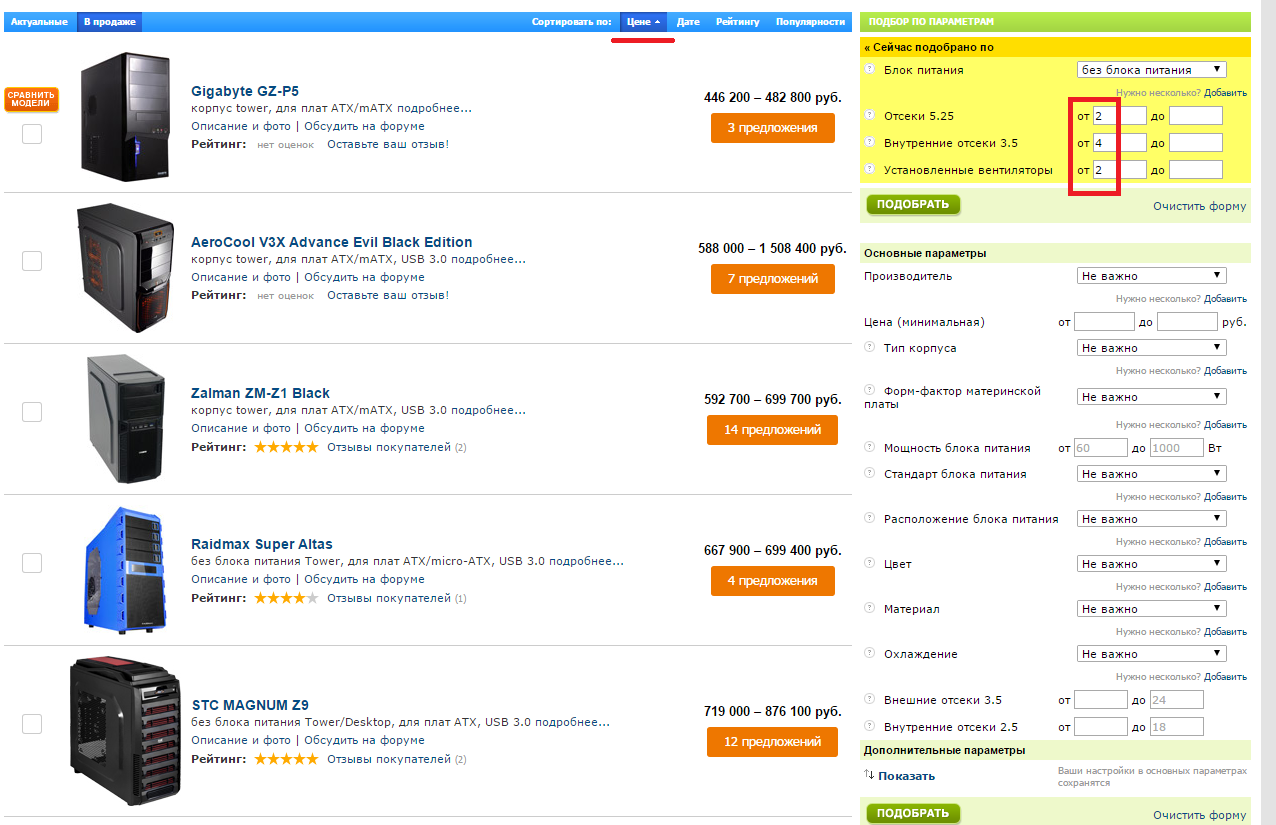The image size is (1276, 825).
Task: Check the compare box for Zalman ZM-Z1 Black
Action: tap(32, 412)
